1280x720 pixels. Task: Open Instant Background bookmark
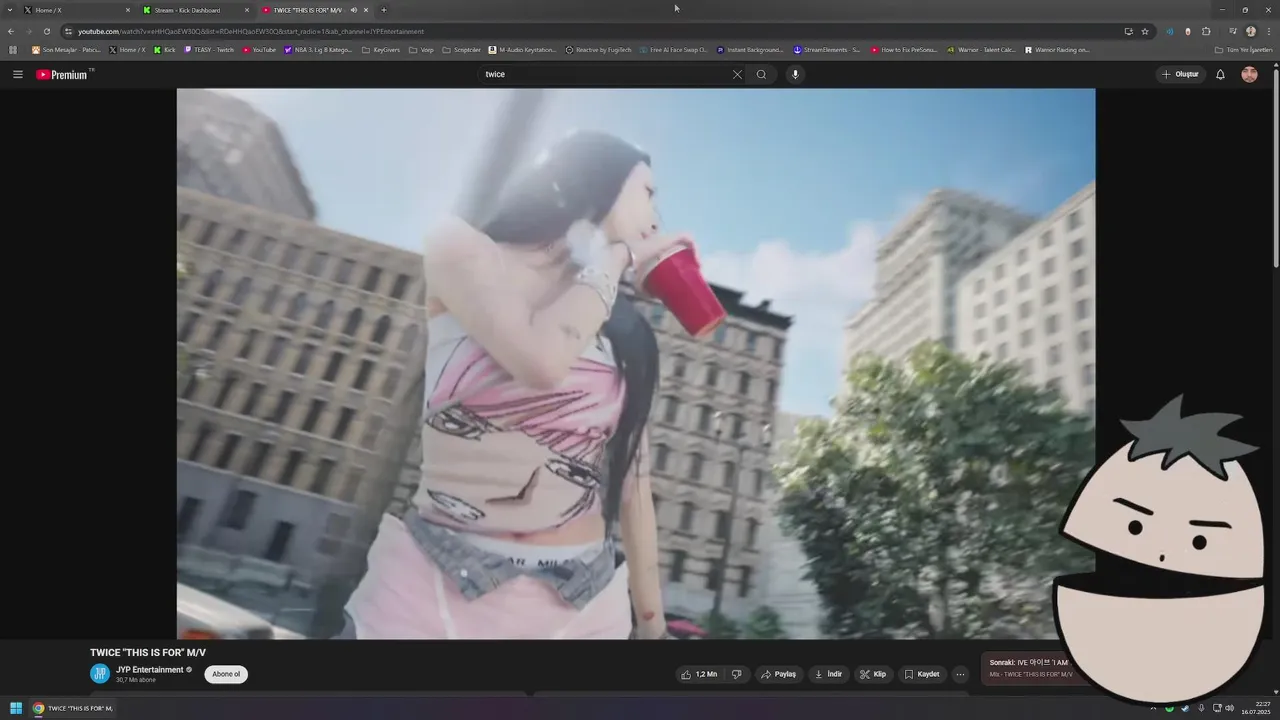click(x=750, y=49)
